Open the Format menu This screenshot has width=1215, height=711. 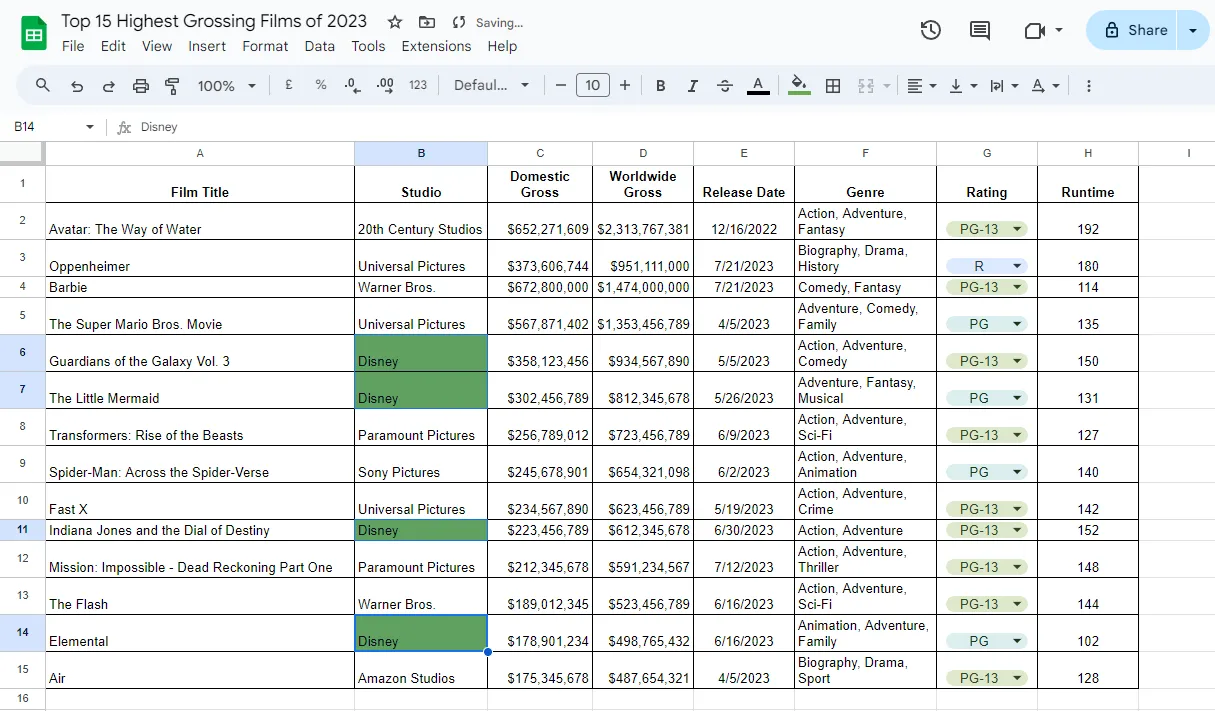265,46
